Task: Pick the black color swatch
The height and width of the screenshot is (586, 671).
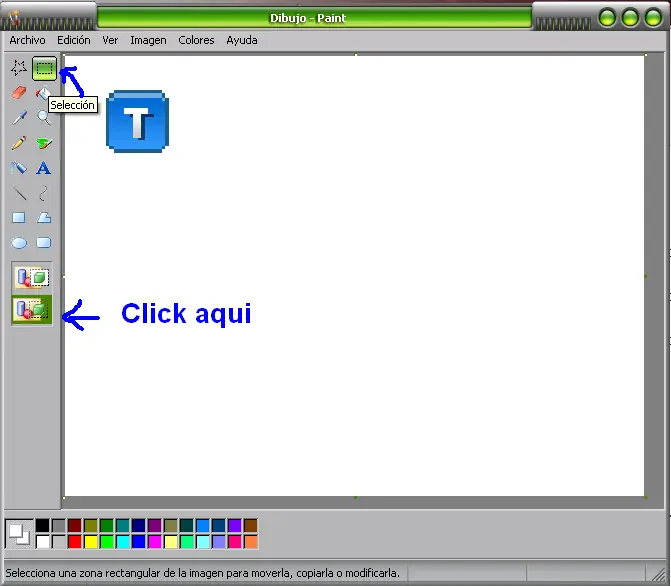Action: point(42,525)
